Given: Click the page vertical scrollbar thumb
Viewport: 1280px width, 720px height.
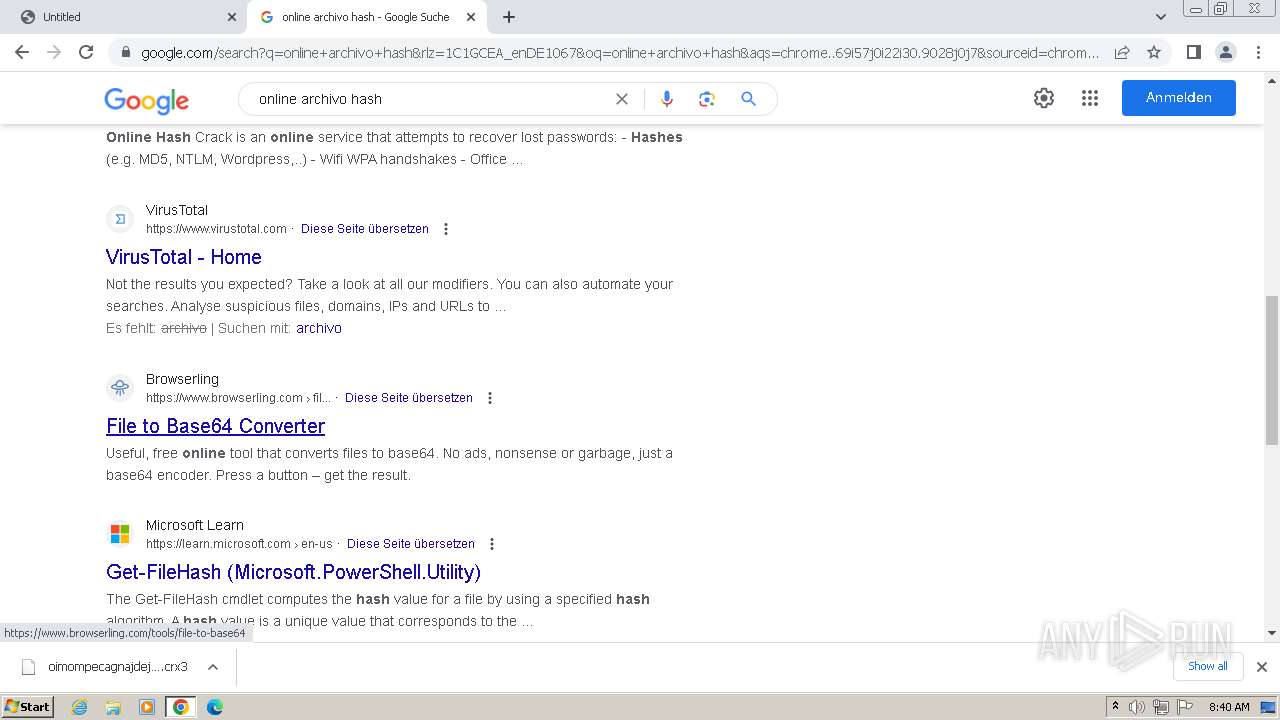Looking at the screenshot, I should (x=1272, y=370).
